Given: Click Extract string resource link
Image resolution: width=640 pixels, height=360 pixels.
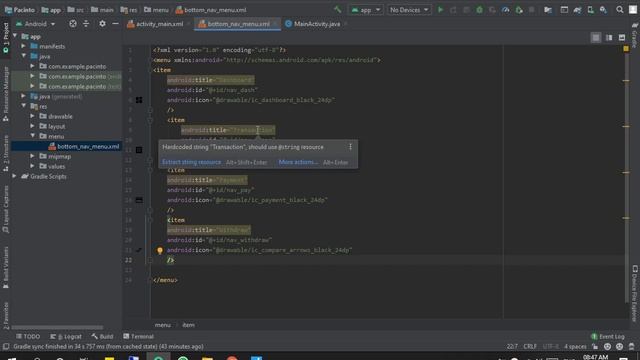Looking at the screenshot, I should click(x=191, y=162).
